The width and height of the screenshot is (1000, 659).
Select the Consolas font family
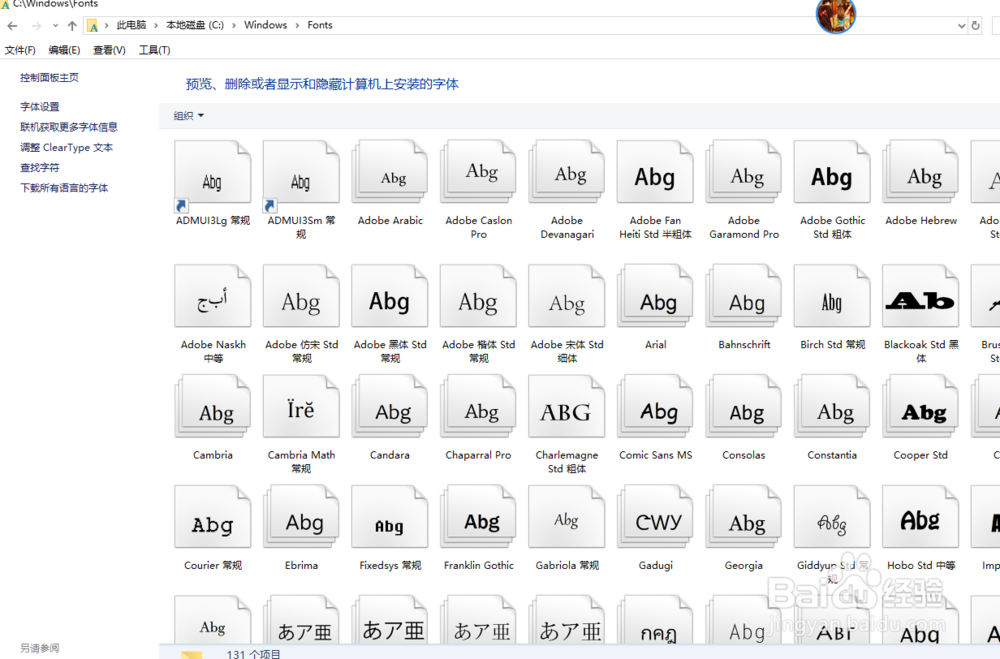pyautogui.click(x=744, y=406)
